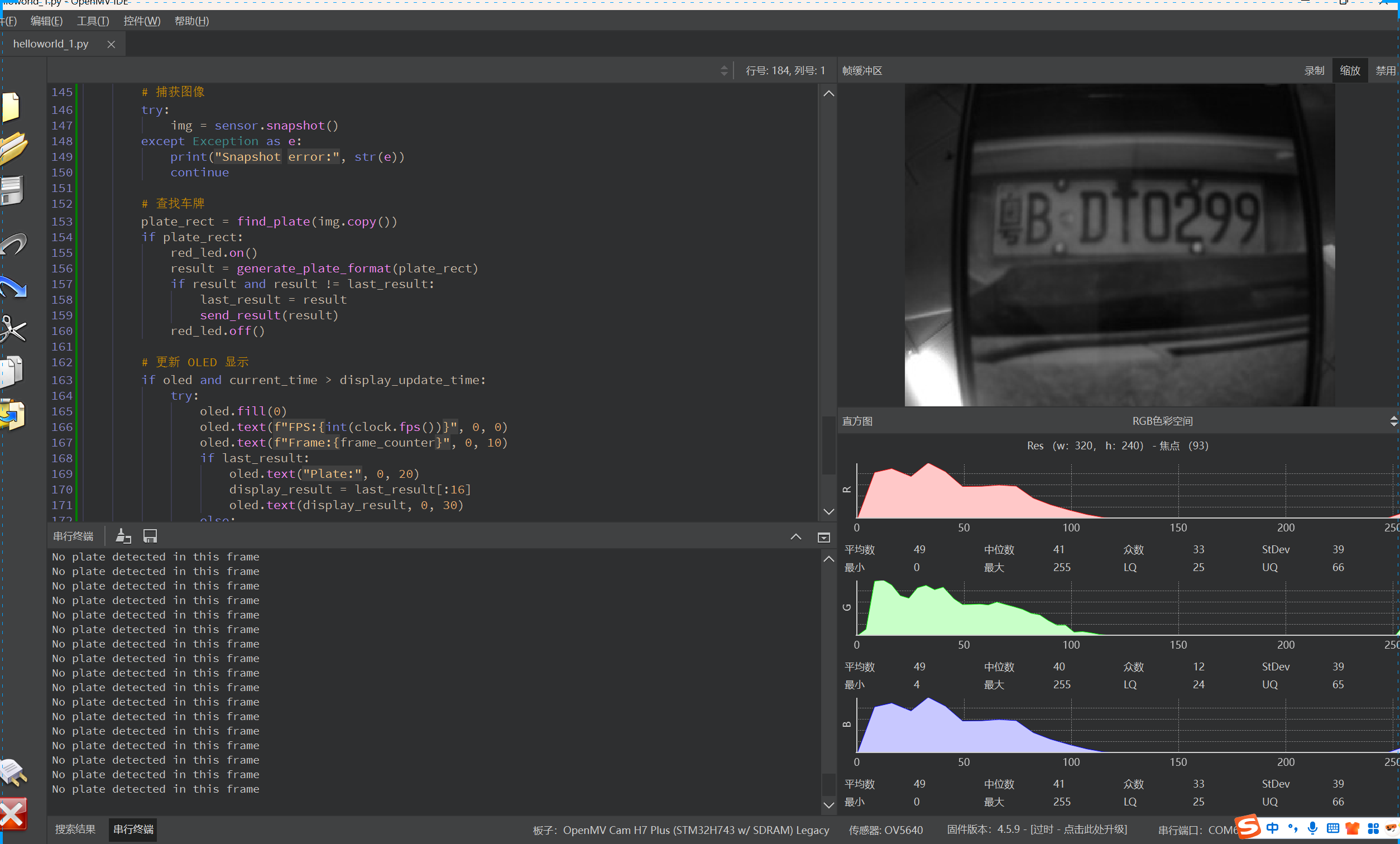Image resolution: width=1400 pixels, height=844 pixels.
Task: Click the Disconnect plug icon
Action: coord(12,773)
